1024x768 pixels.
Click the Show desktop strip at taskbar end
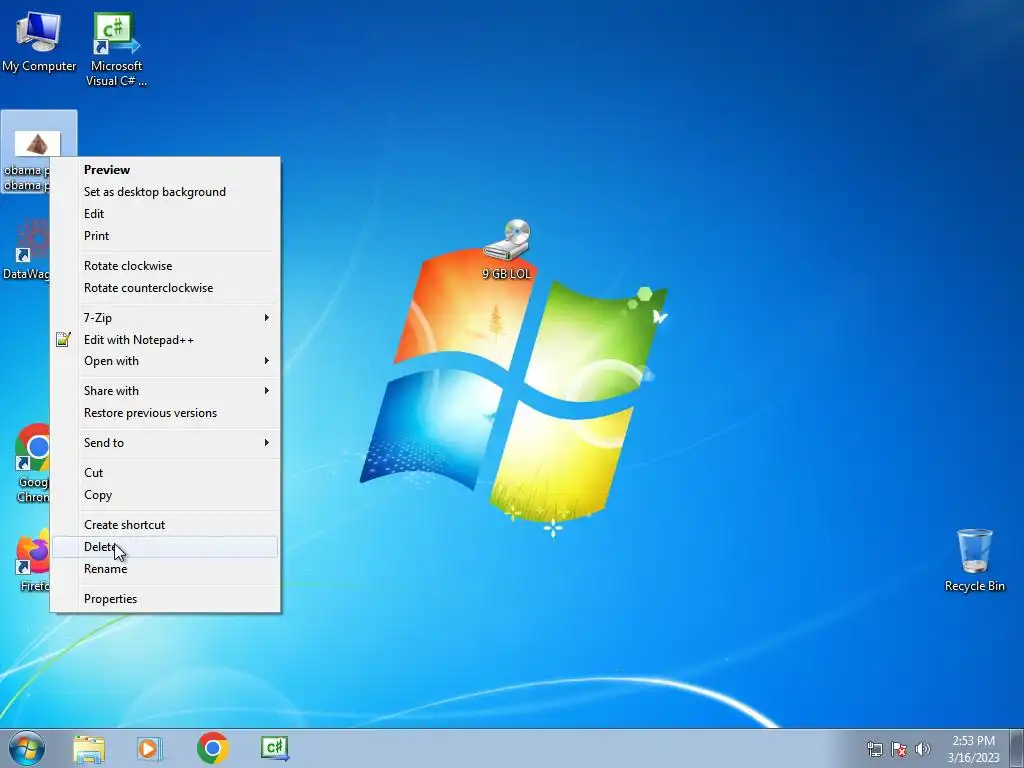[x=1017, y=748]
